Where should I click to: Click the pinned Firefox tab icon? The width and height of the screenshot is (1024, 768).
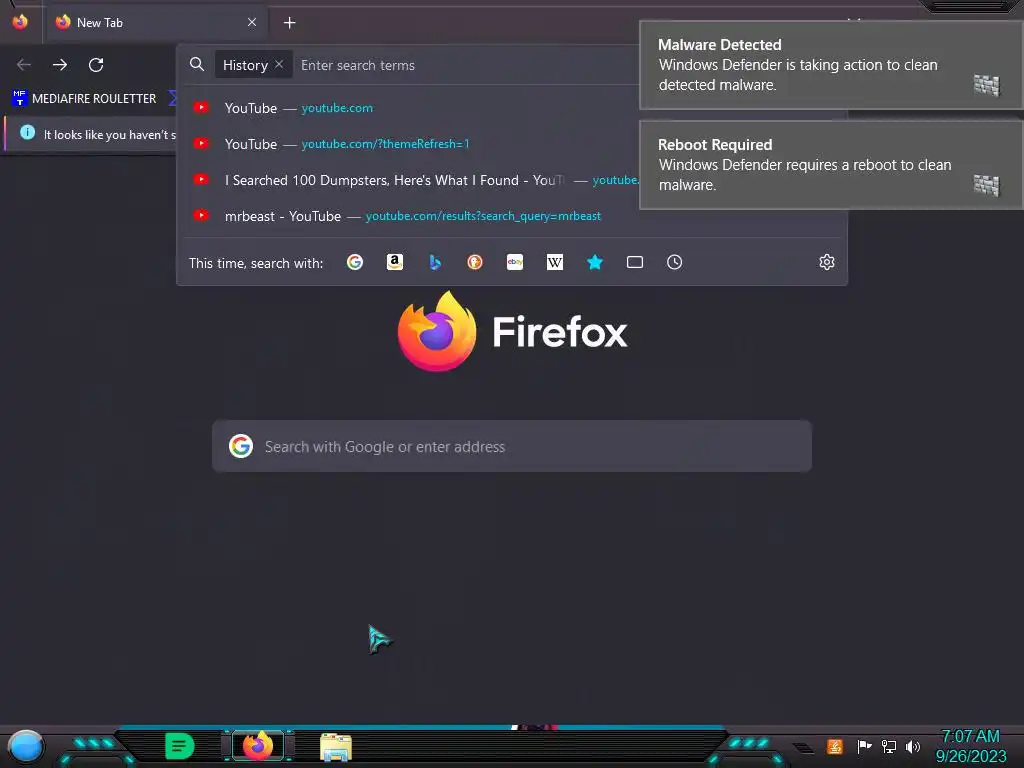tap(20, 22)
